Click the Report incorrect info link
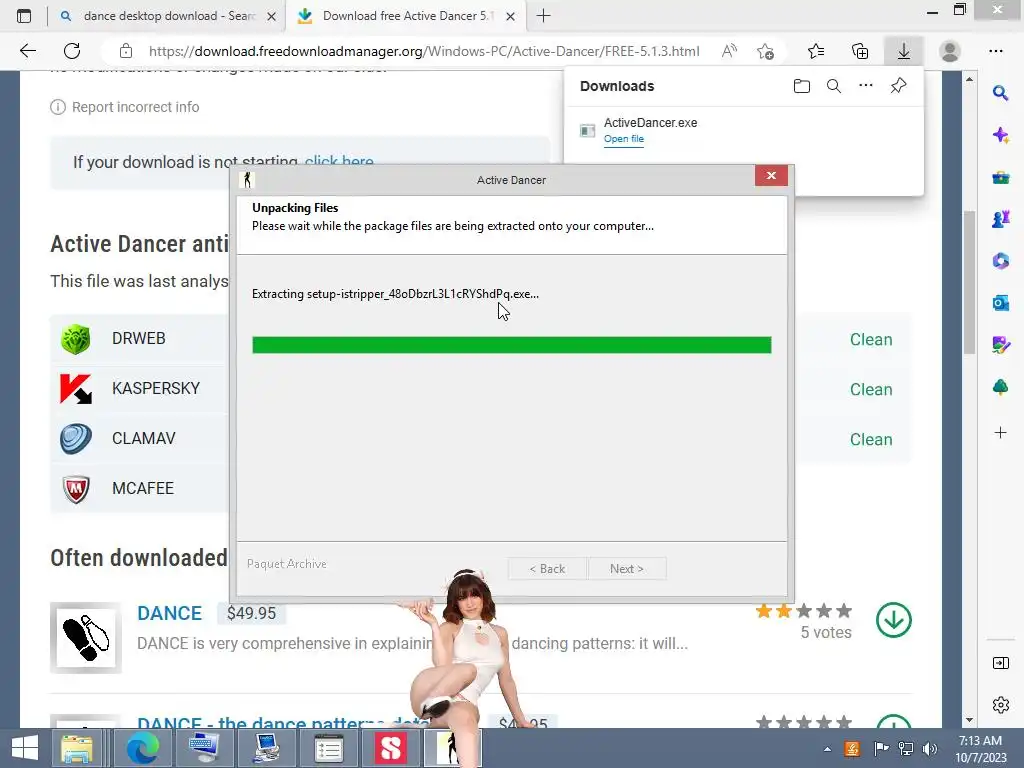The height and width of the screenshot is (768, 1024). tap(135, 107)
